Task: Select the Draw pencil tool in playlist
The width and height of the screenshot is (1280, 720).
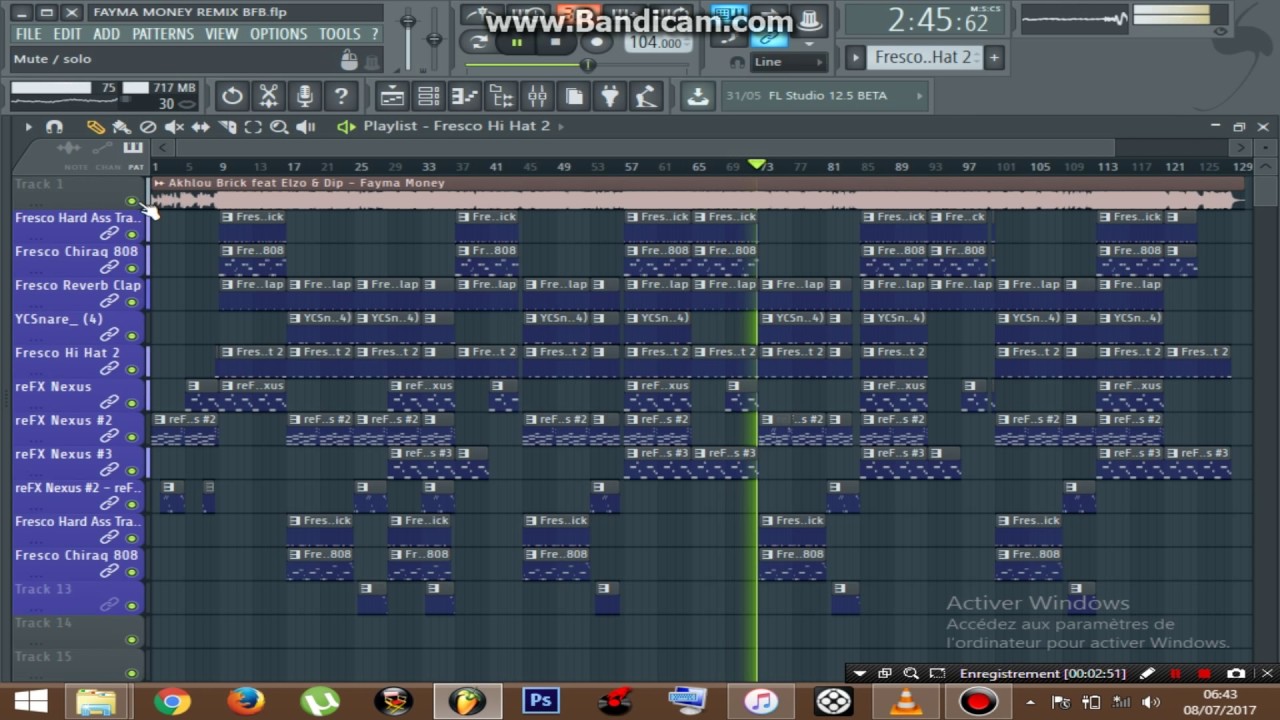Action: point(95,127)
